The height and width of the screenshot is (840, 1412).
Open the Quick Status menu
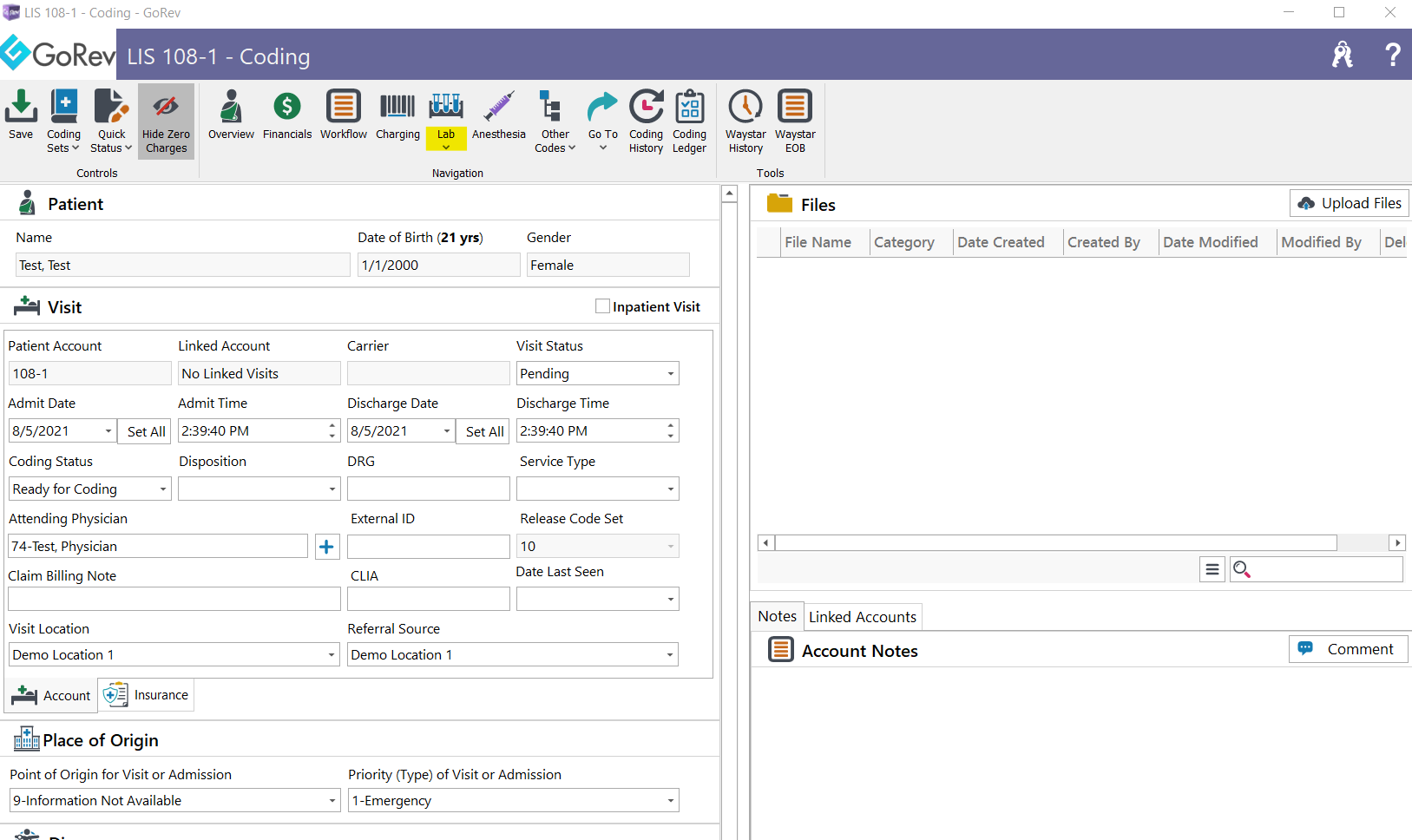(111, 121)
